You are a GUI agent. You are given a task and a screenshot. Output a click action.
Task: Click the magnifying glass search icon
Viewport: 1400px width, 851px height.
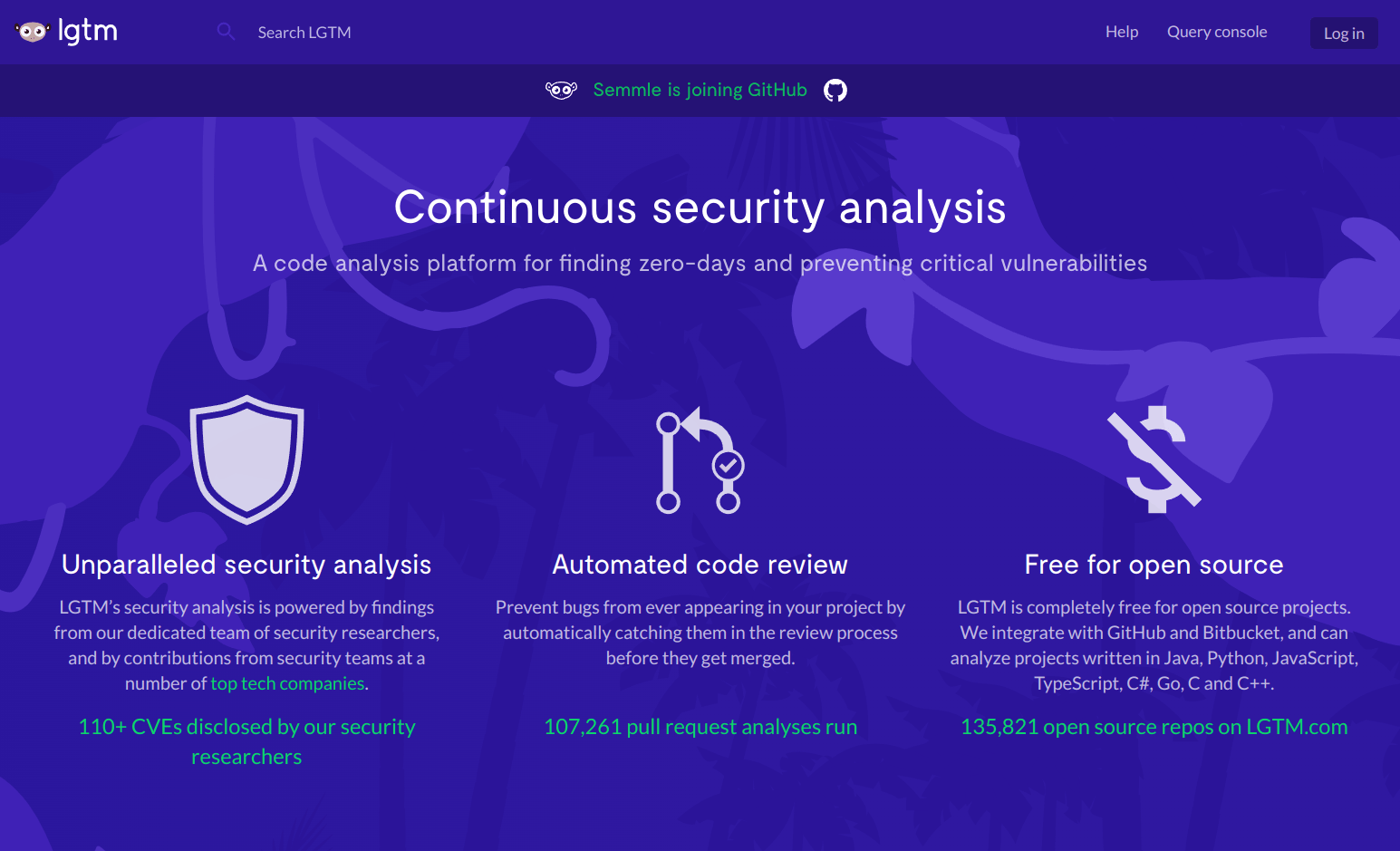[x=225, y=31]
